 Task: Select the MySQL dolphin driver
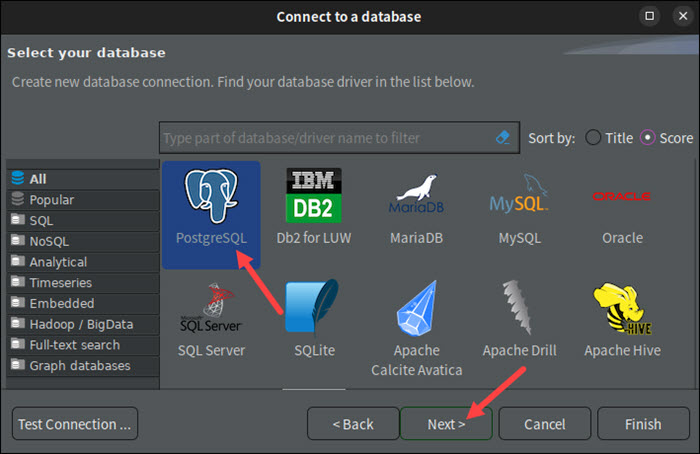(x=519, y=208)
